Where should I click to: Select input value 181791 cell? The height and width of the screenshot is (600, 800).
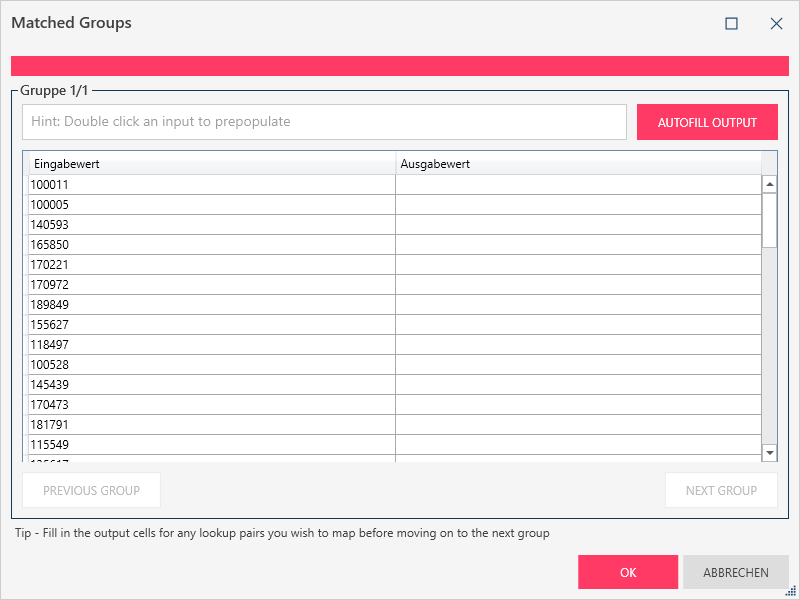coord(210,425)
